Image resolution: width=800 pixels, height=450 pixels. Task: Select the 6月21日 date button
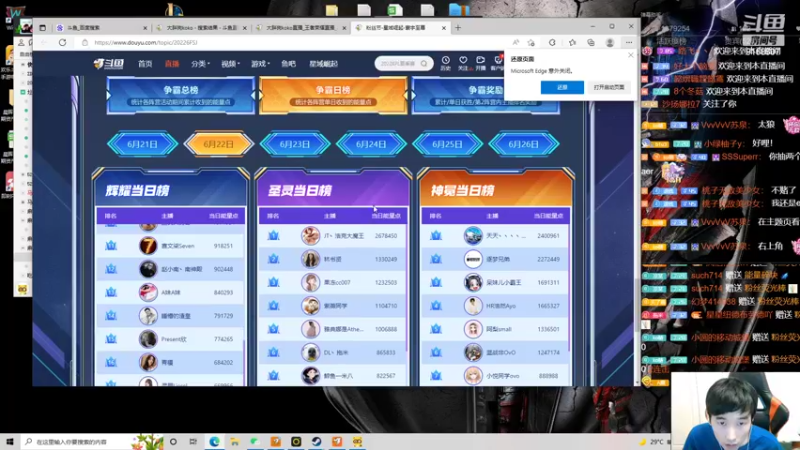pyautogui.click(x=142, y=144)
